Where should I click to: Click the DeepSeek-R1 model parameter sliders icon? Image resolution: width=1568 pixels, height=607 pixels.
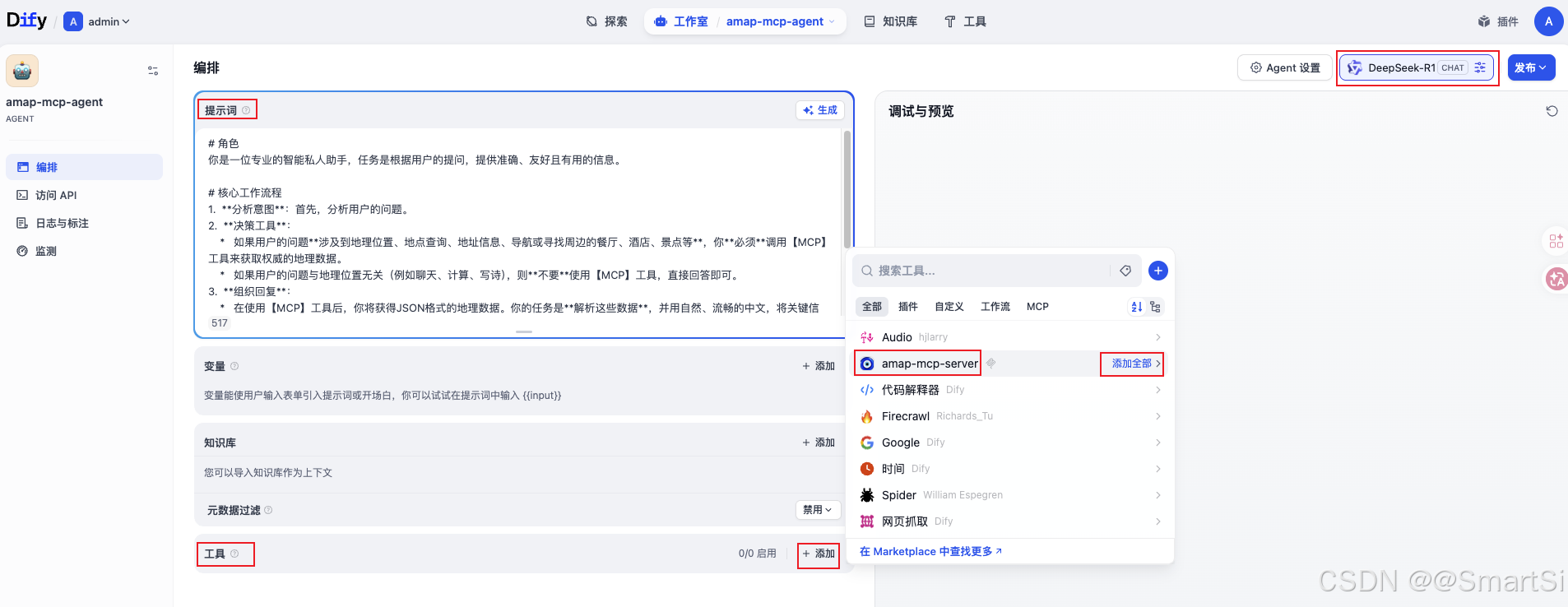pos(1480,67)
